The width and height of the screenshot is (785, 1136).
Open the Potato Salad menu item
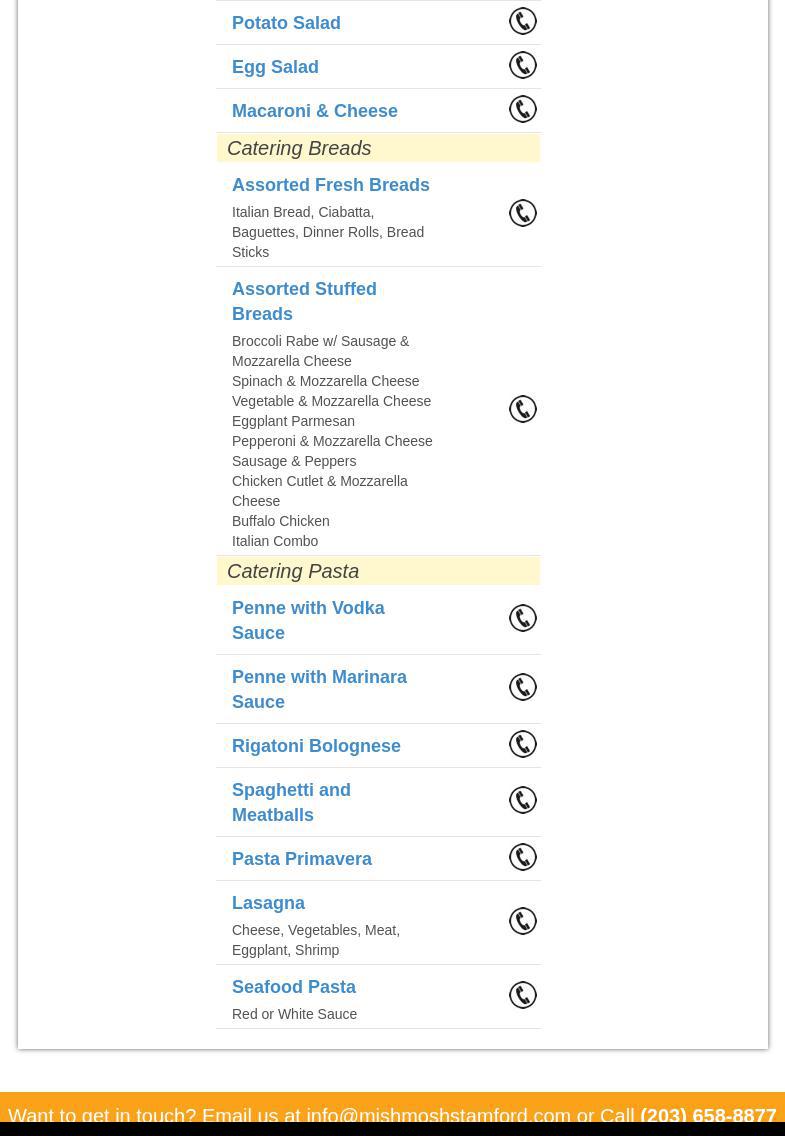tap(286, 23)
